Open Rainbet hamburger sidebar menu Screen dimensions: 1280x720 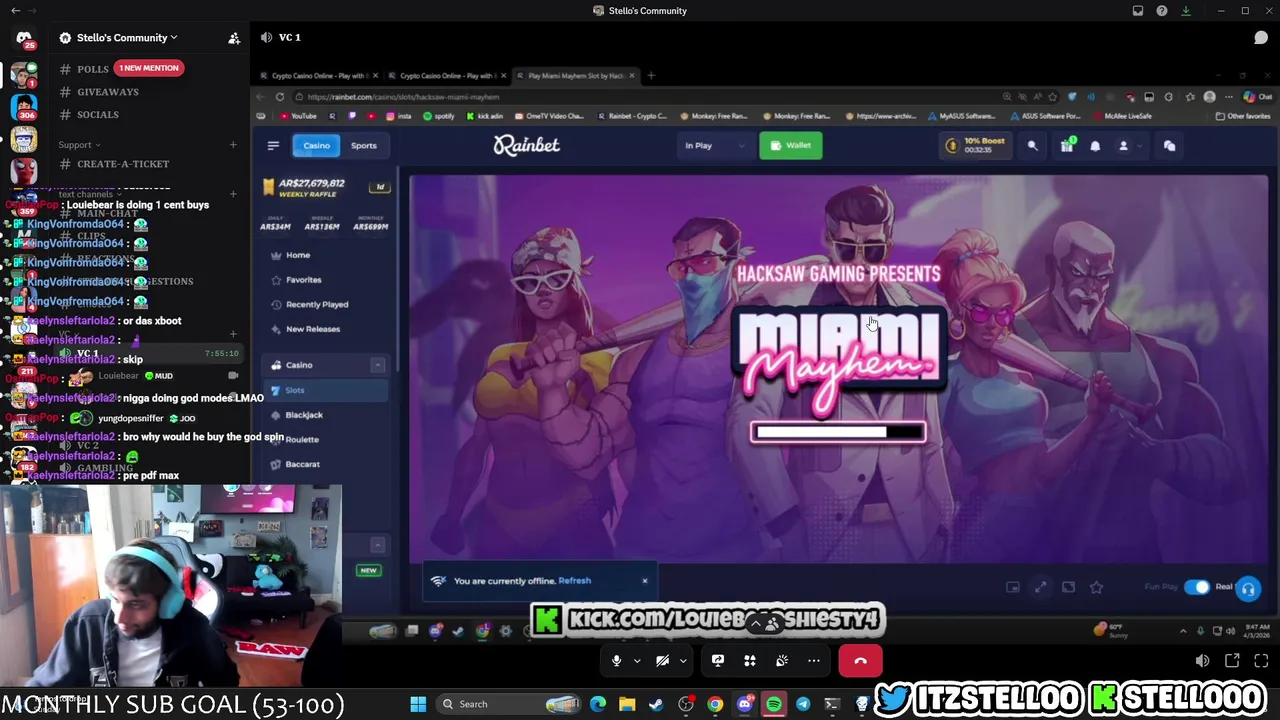273,146
